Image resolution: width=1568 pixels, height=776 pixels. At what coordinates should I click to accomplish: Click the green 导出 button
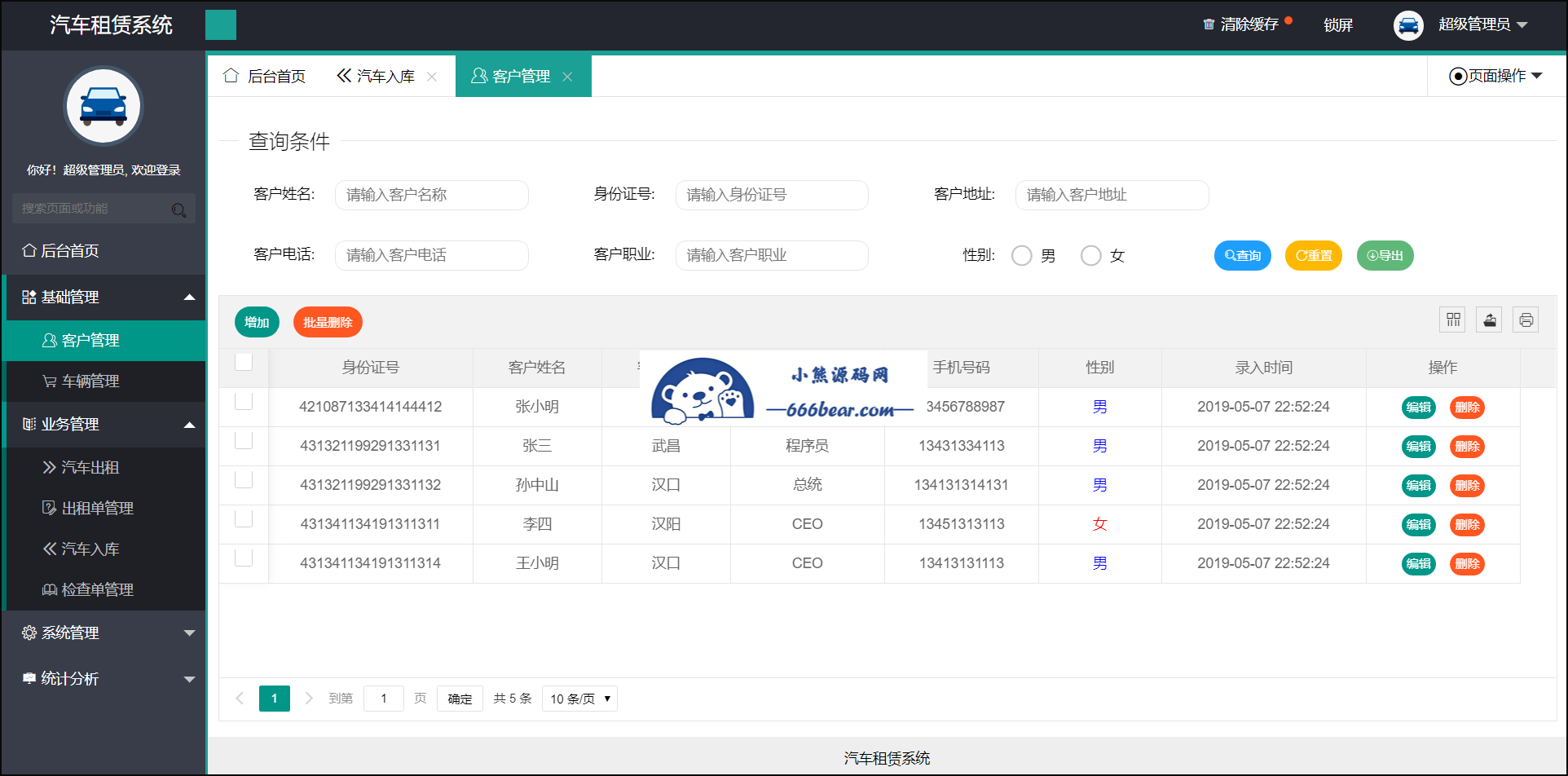click(1385, 256)
